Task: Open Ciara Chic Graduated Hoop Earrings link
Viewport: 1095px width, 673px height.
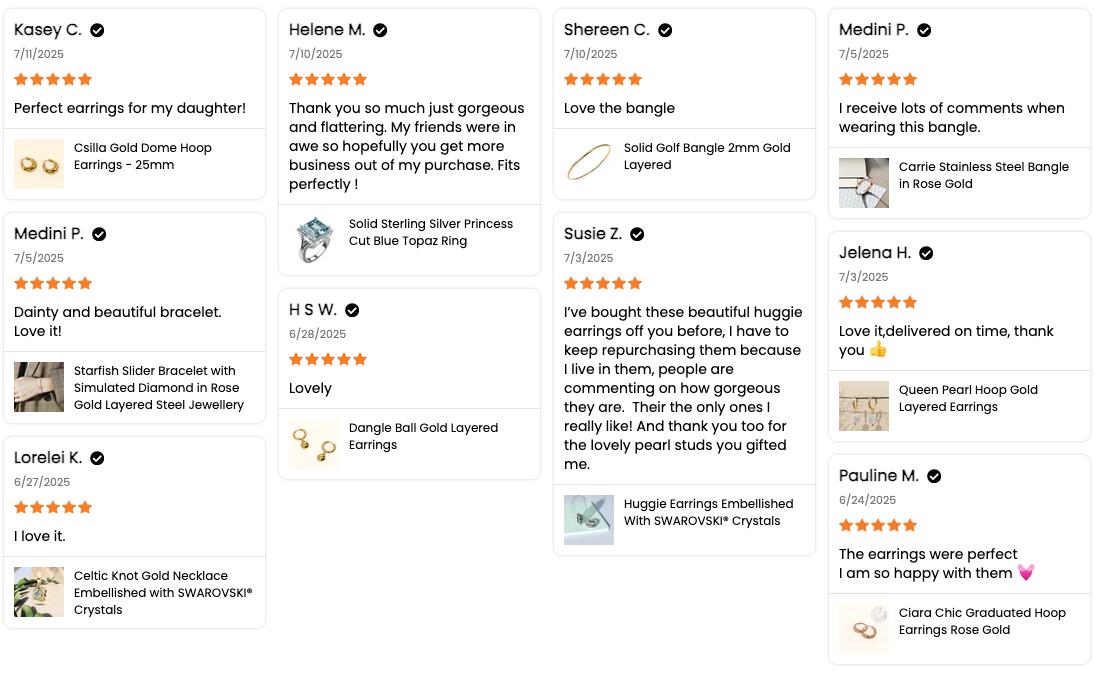Action: click(982, 621)
